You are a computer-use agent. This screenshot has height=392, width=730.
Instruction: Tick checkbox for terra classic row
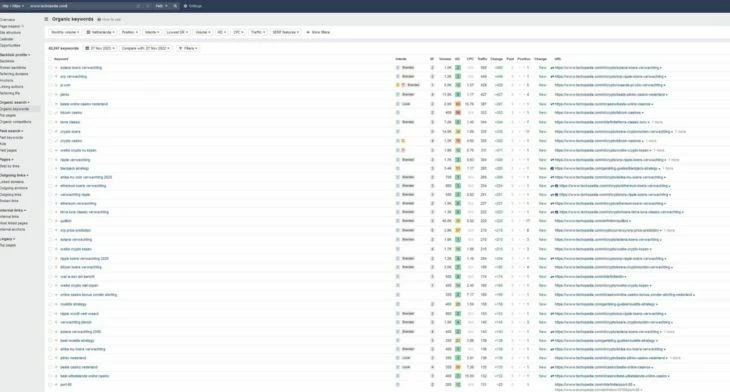coord(50,122)
